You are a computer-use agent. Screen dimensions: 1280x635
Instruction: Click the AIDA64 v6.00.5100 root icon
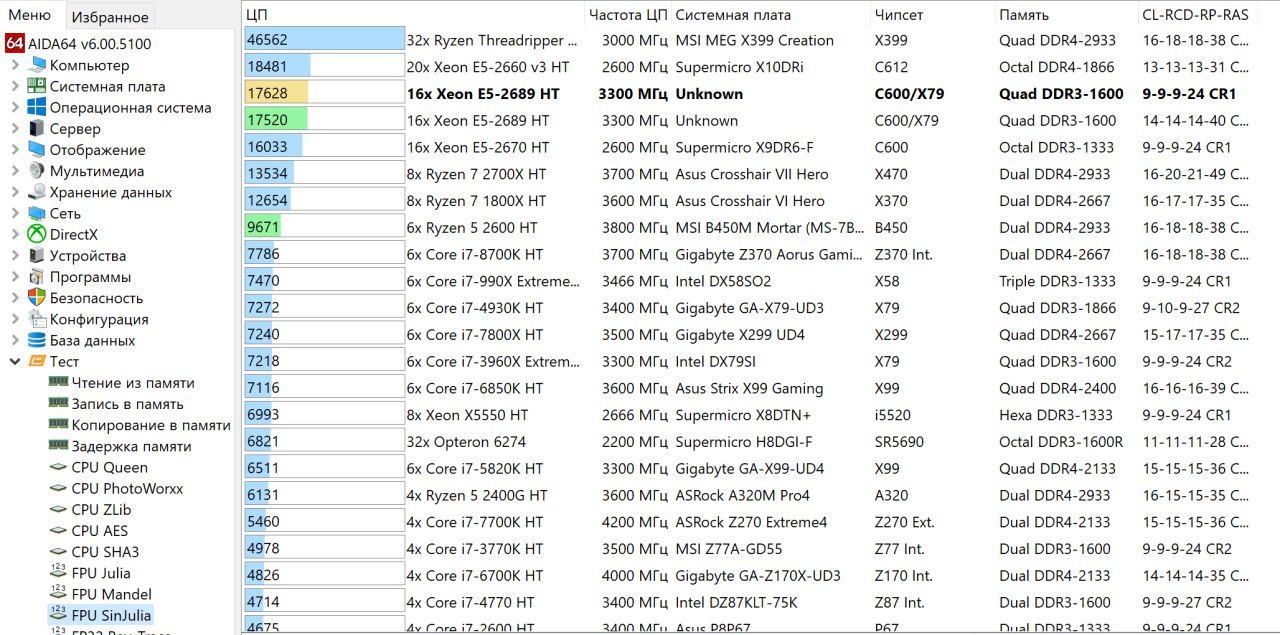click(14, 44)
